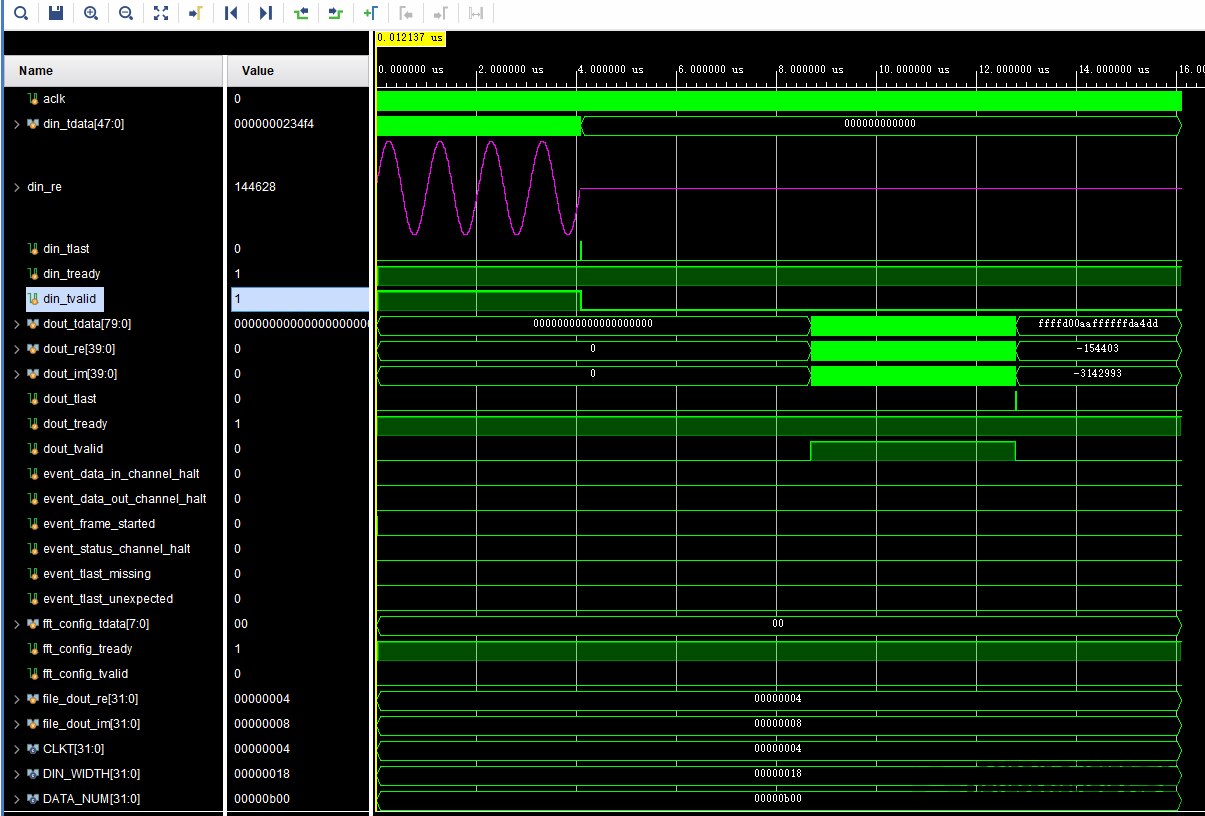Image resolution: width=1205 pixels, height=816 pixels.
Task: Click the yellow timestamp marker 0.012137 us
Action: 409,37
